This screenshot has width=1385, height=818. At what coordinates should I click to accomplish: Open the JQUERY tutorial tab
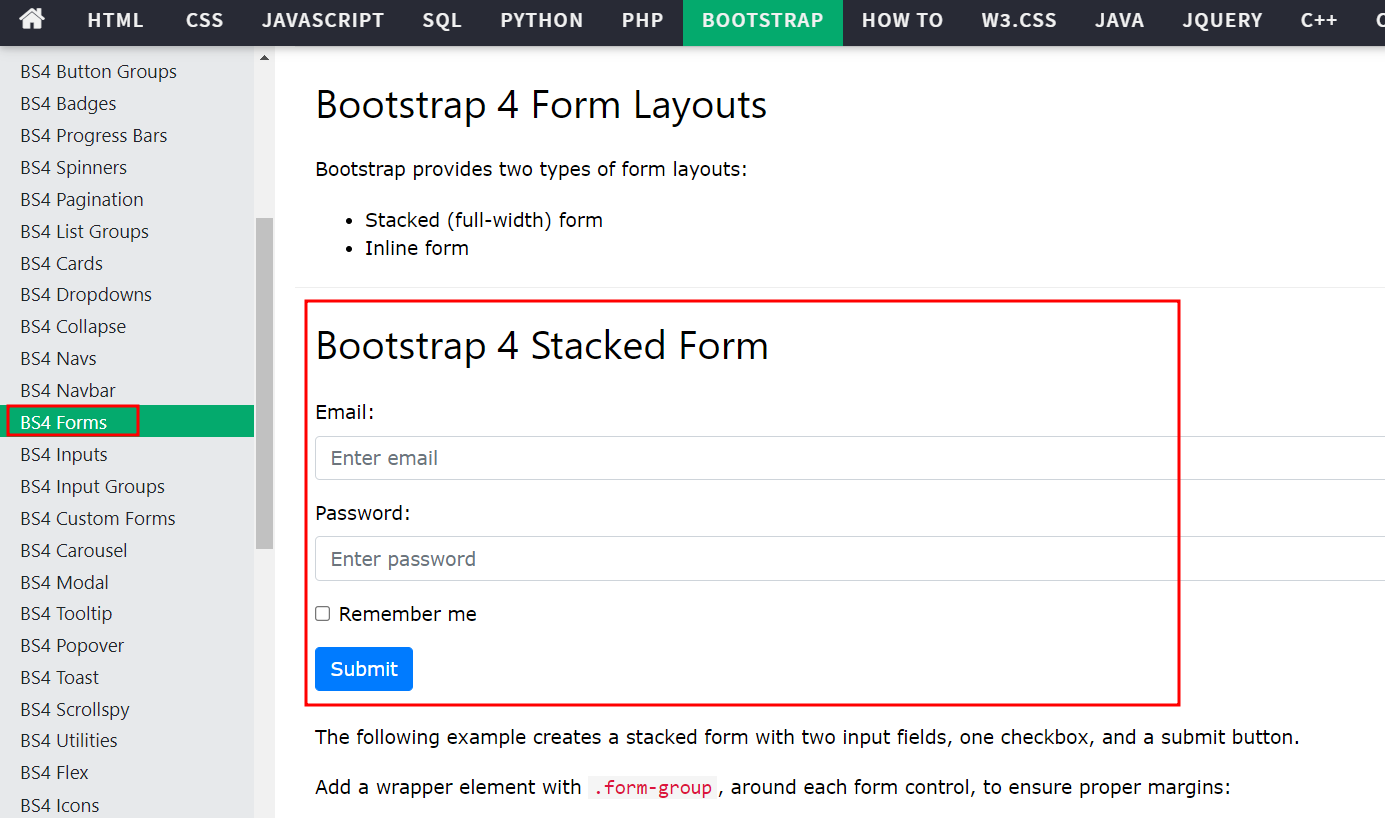point(1222,20)
